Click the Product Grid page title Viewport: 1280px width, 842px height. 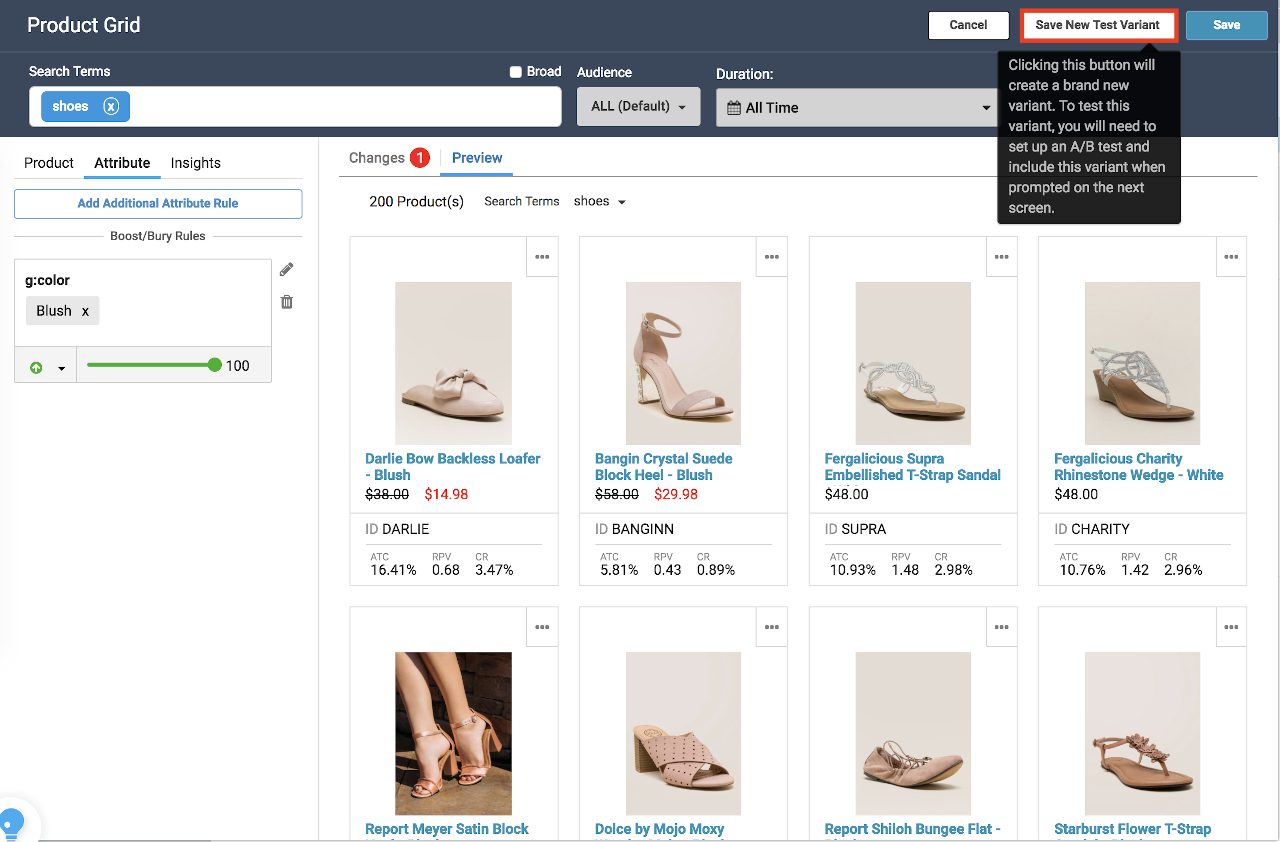[x=84, y=25]
